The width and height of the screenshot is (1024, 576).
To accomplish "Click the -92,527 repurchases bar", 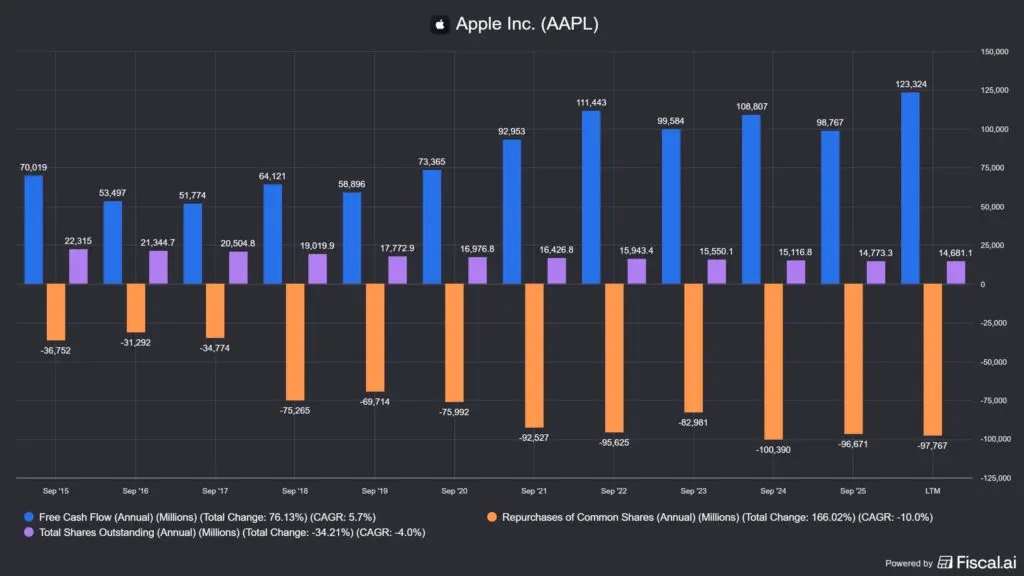I will [x=534, y=356].
